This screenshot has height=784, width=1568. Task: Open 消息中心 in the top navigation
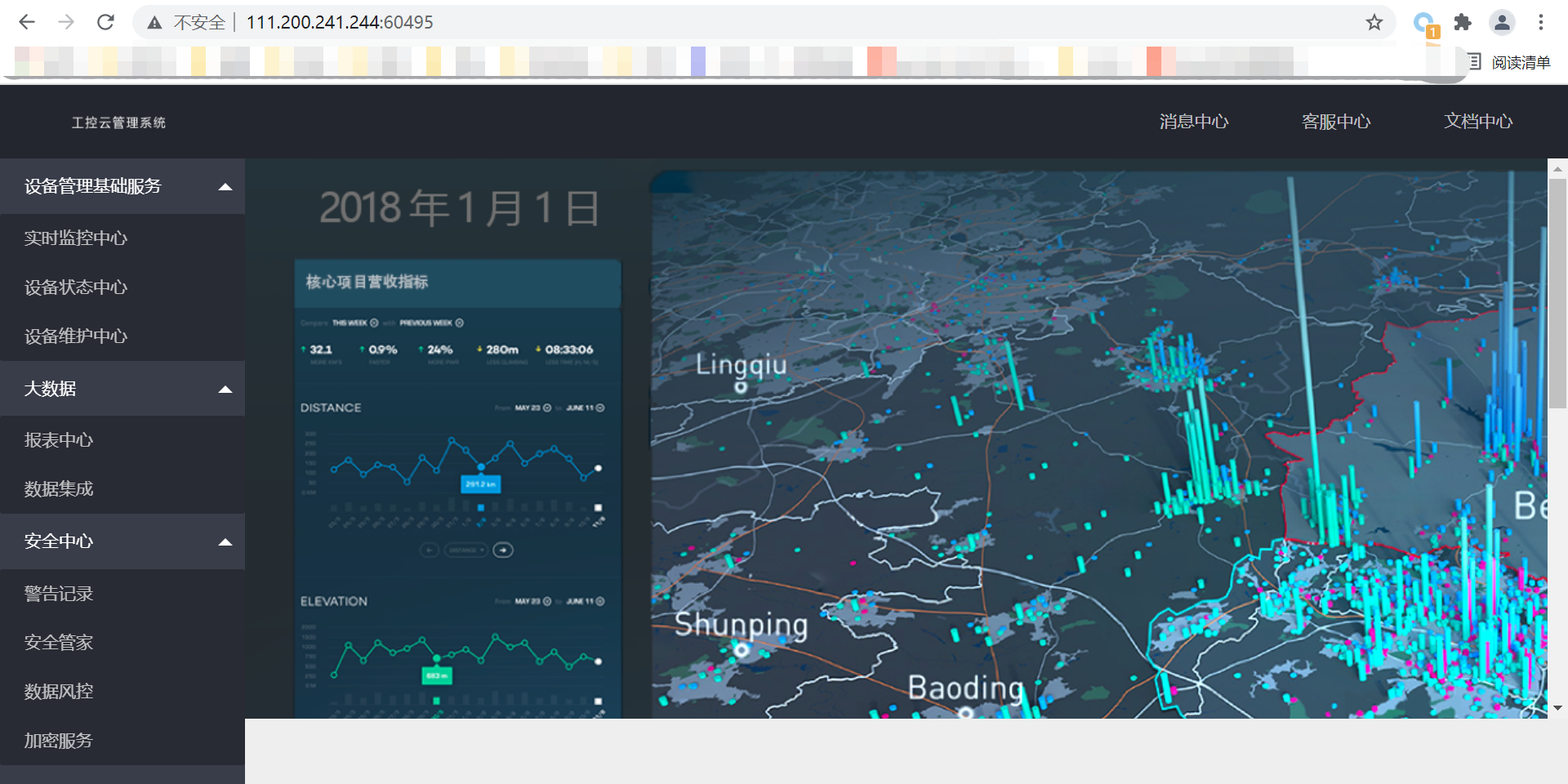click(x=1194, y=122)
